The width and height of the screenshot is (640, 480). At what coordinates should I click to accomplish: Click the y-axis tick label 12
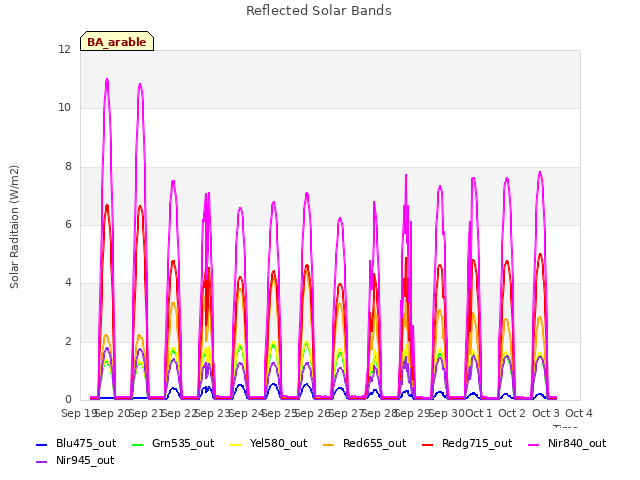(64, 49)
